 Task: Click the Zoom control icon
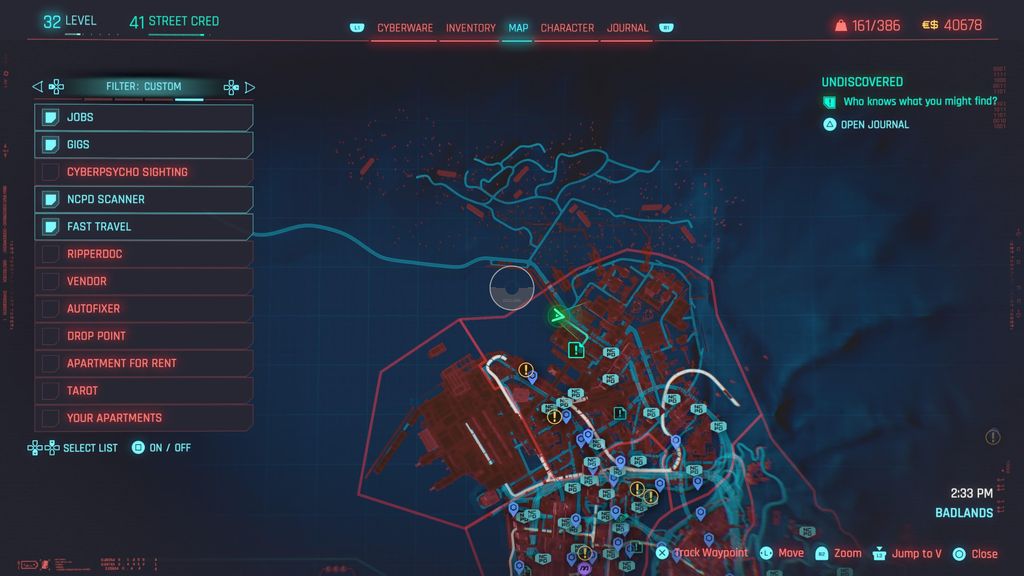point(822,553)
